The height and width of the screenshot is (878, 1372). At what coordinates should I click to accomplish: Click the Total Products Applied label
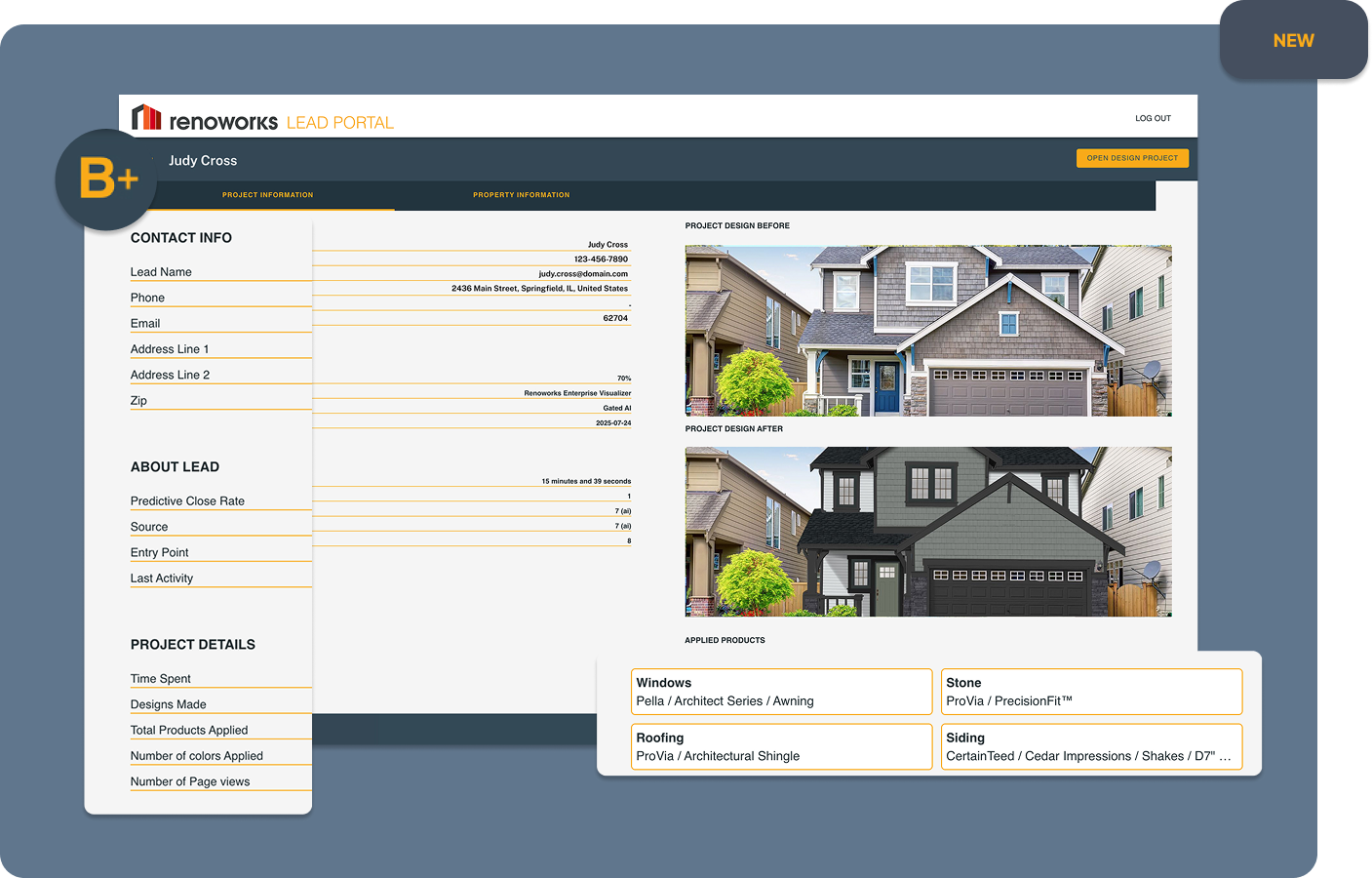pyautogui.click(x=189, y=731)
